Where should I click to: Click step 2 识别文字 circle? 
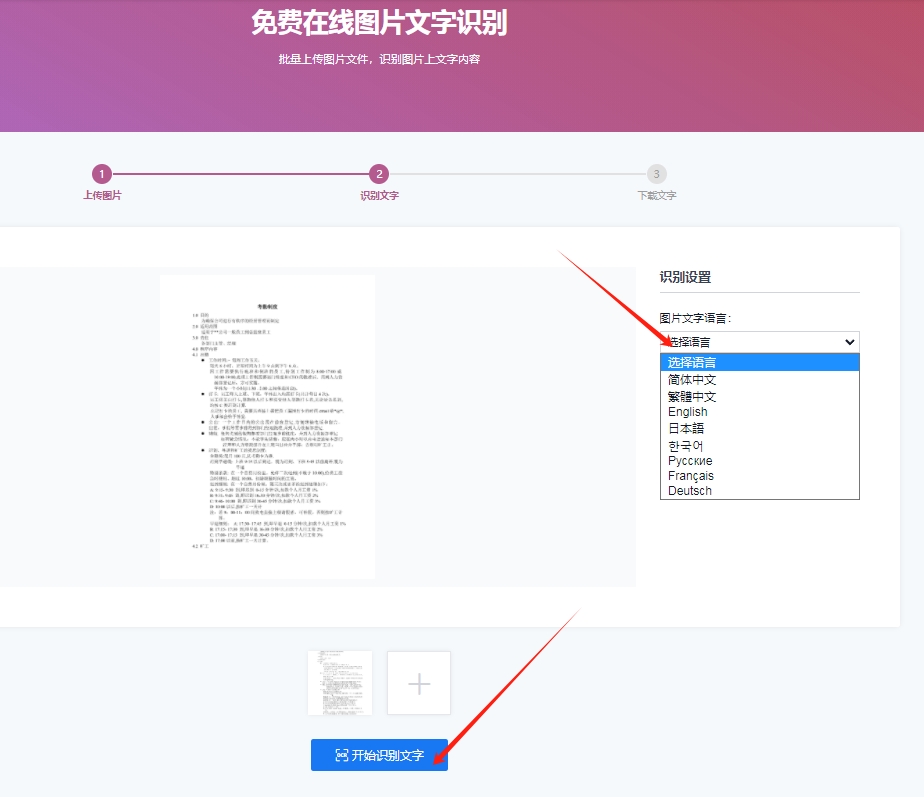pos(379,174)
